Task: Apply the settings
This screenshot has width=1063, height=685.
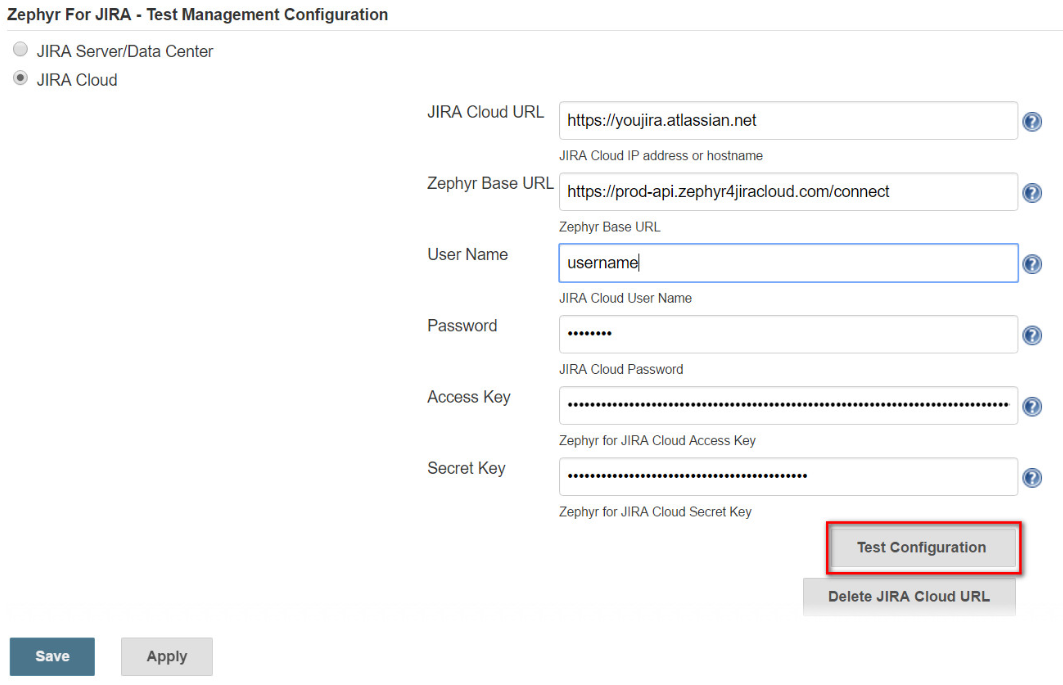Action: pyautogui.click(x=167, y=657)
